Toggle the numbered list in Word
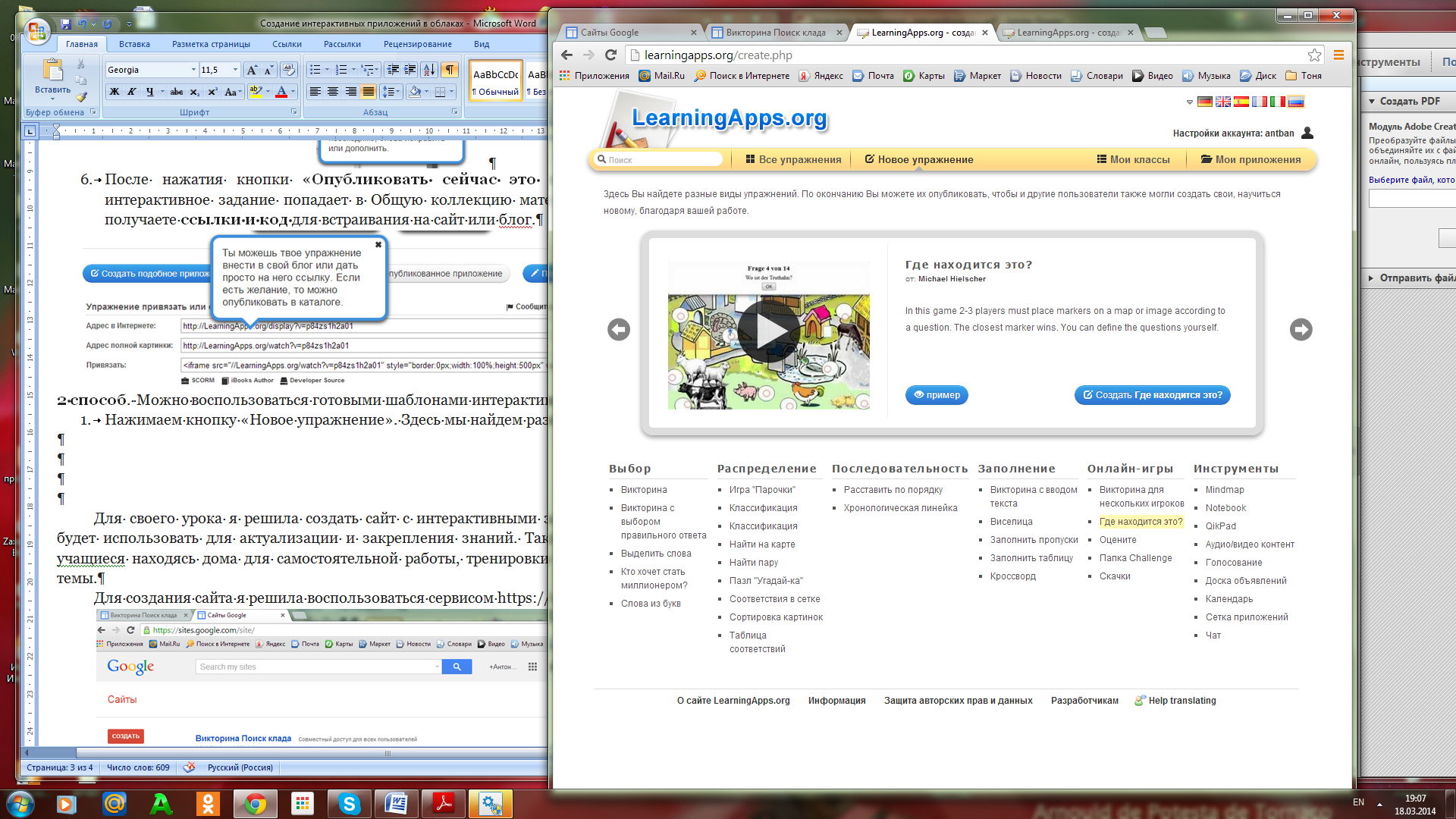Screen dimensions: 1456x819 341,70
